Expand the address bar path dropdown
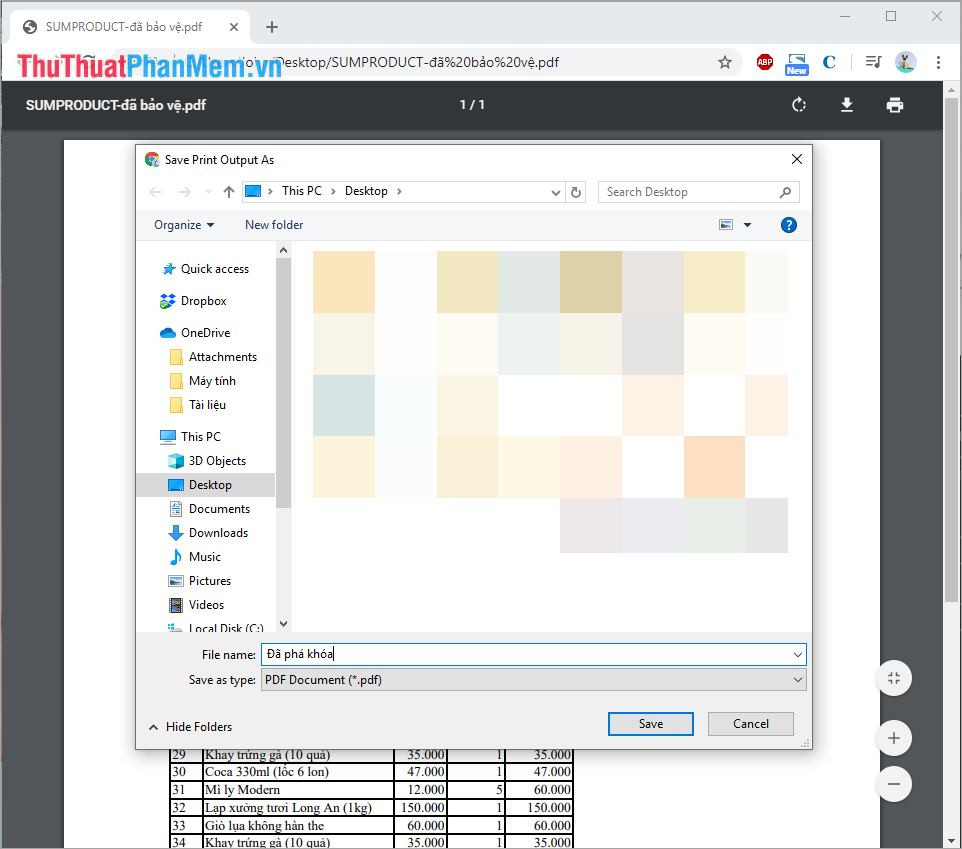The image size is (962, 849). point(555,193)
